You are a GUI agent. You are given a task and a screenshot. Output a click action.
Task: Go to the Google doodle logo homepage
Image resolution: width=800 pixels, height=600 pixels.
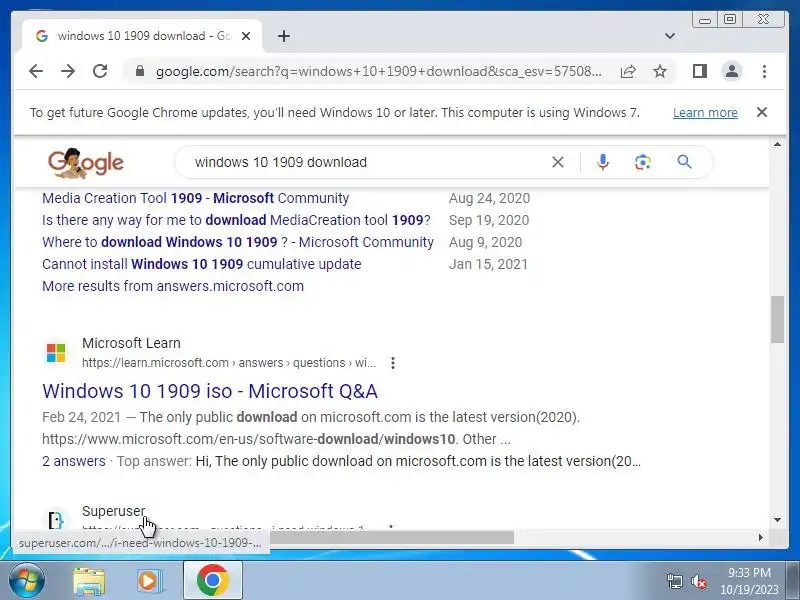coord(86,163)
